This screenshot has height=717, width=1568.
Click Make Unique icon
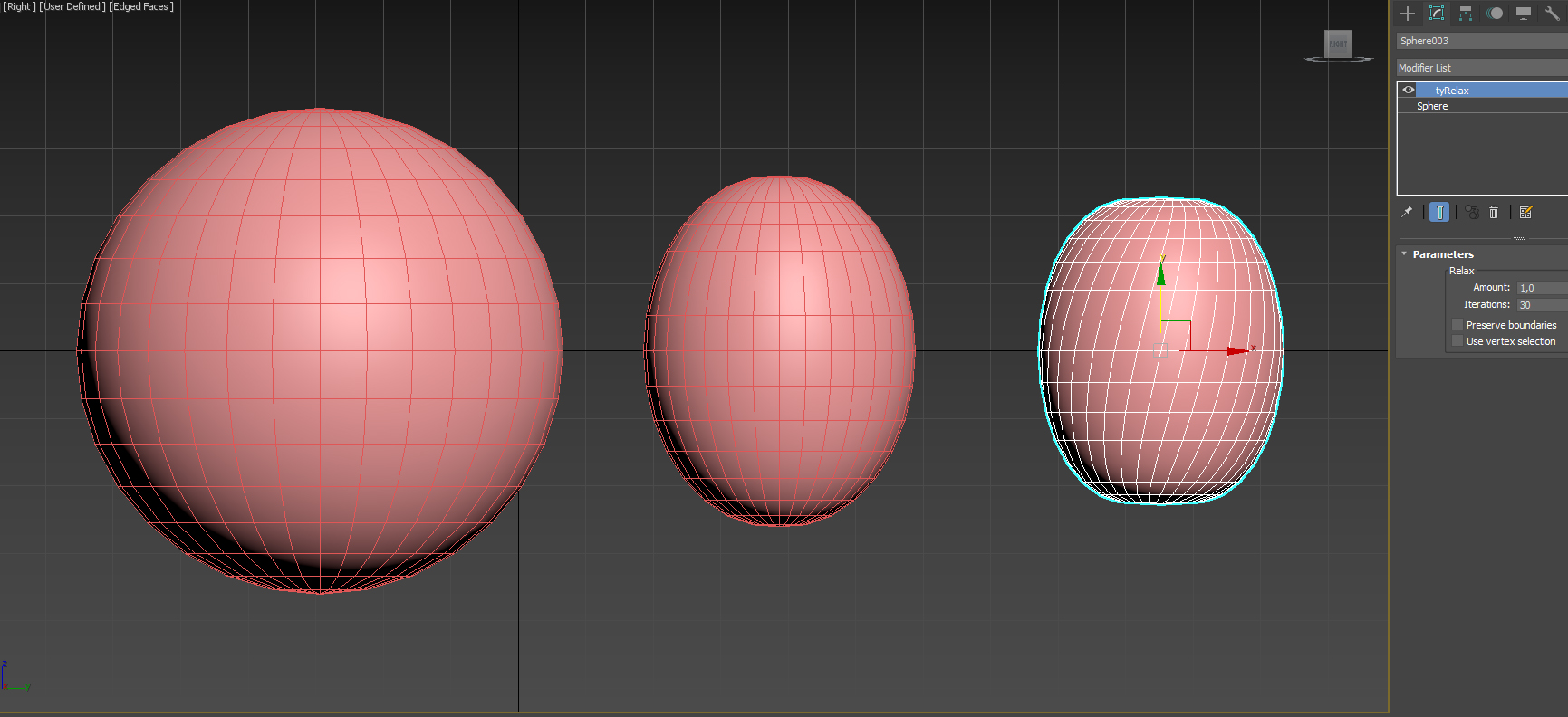(x=1472, y=212)
